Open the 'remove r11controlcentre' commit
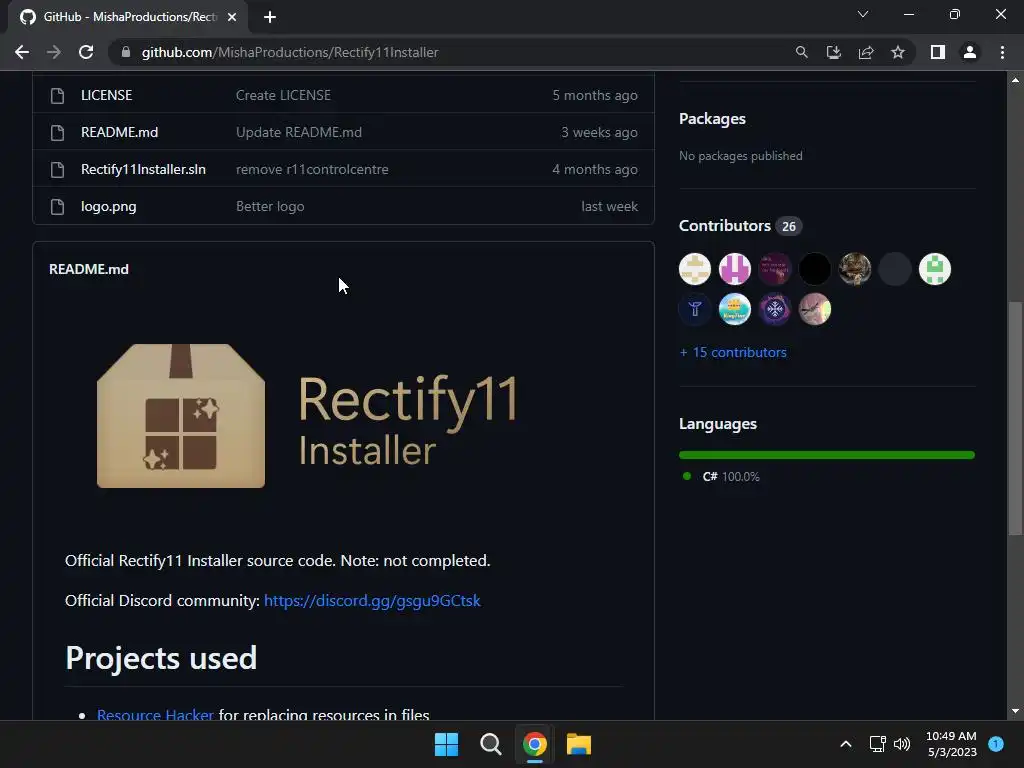This screenshot has height=768, width=1024. pyautogui.click(x=312, y=169)
